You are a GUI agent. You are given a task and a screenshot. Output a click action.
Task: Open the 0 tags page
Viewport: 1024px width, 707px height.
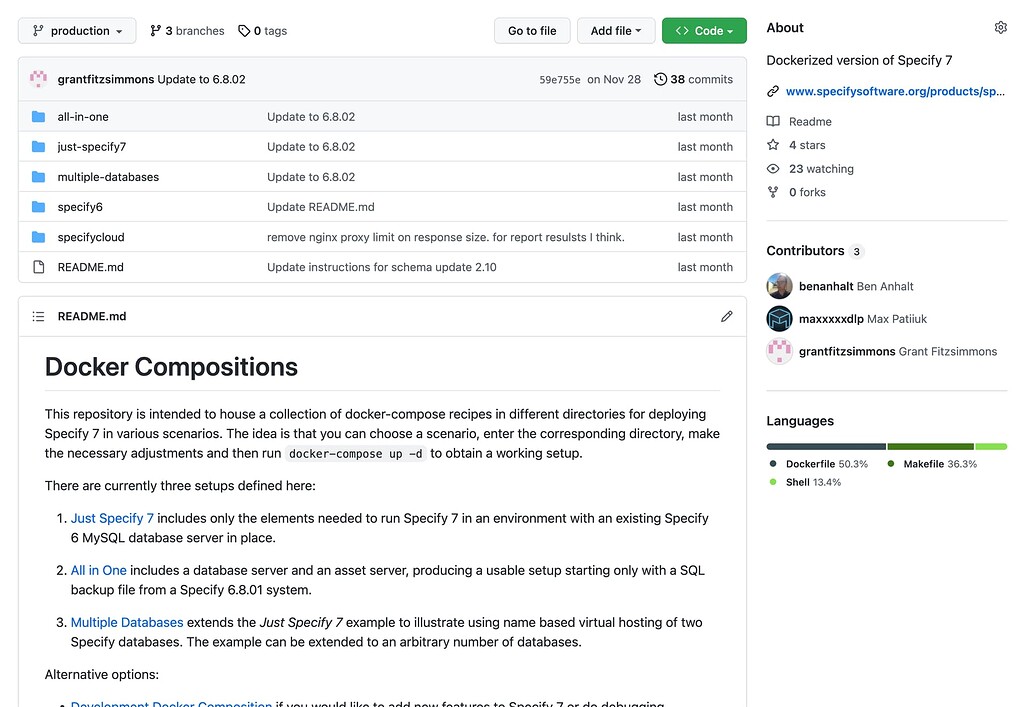point(262,31)
